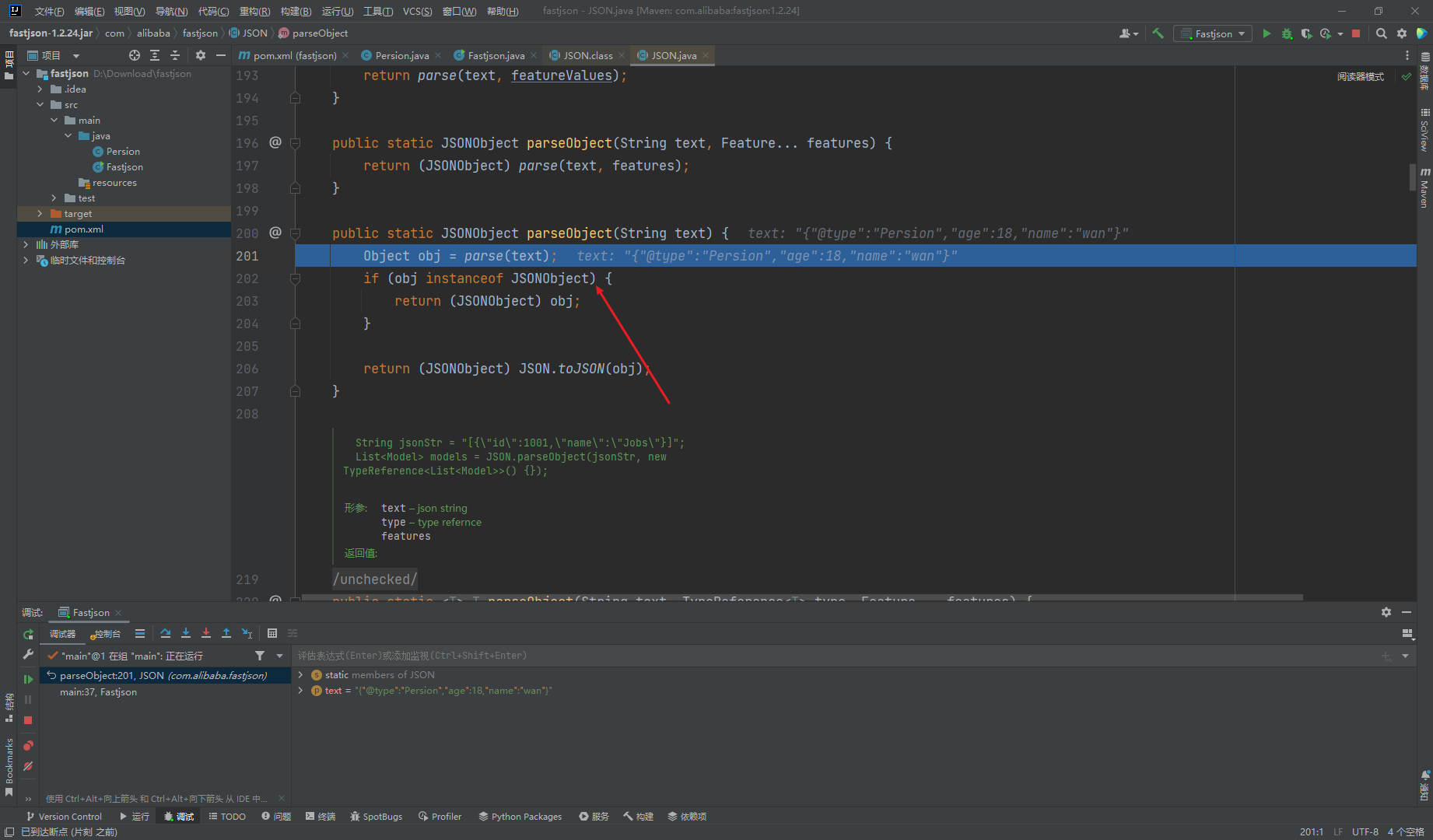Click the editor vertical scrollbar thumb
1433x840 pixels.
coord(1413,177)
